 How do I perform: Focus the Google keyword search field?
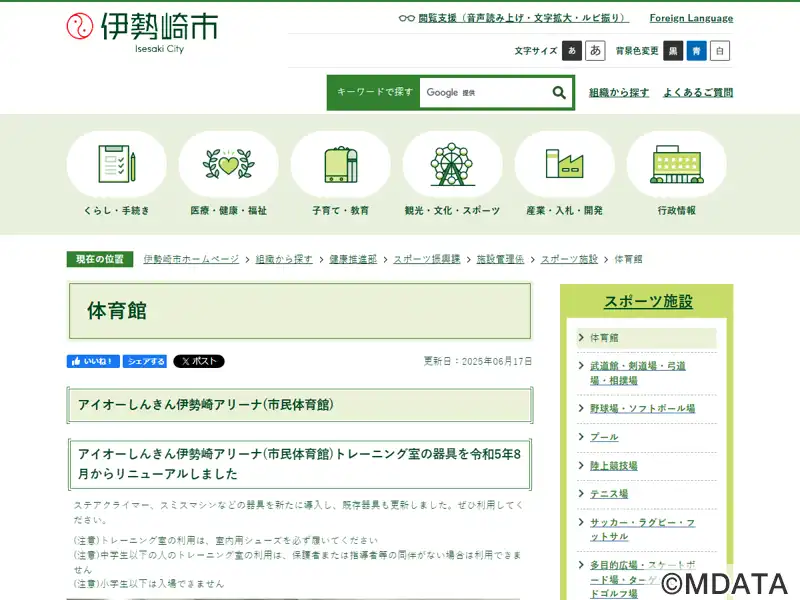click(483, 93)
